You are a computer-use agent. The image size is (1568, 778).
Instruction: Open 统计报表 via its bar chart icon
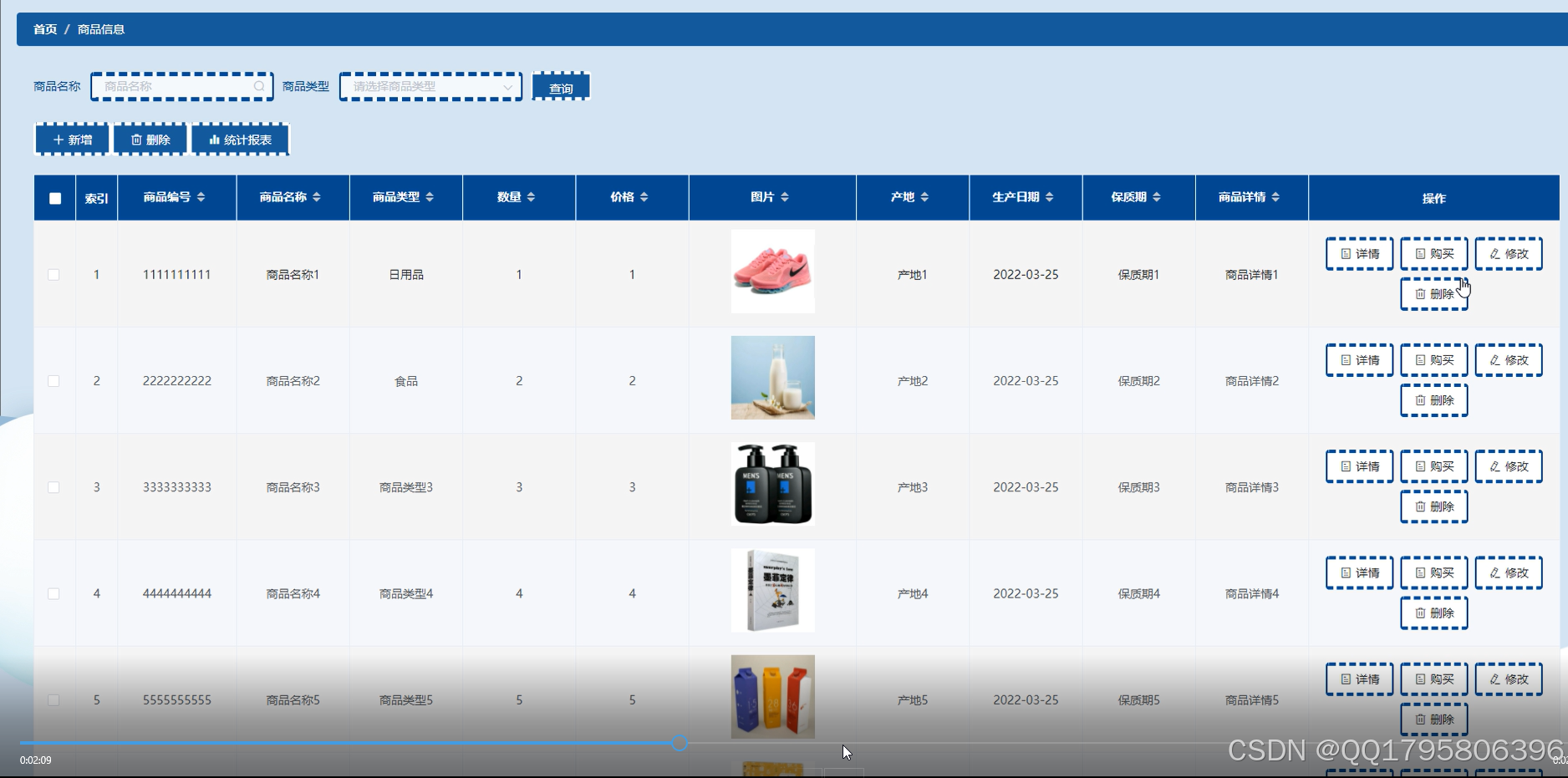215,139
